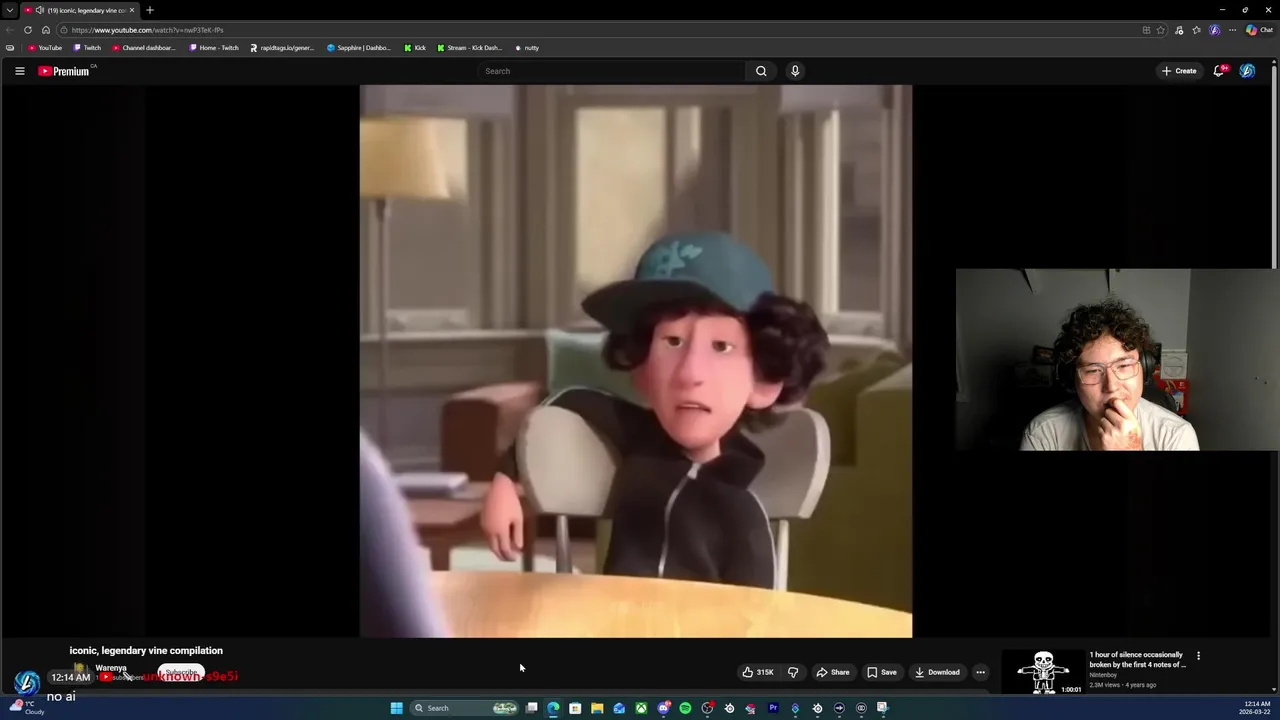Open the split screen icon in address bar
1280x720 pixels.
[x=1146, y=30]
